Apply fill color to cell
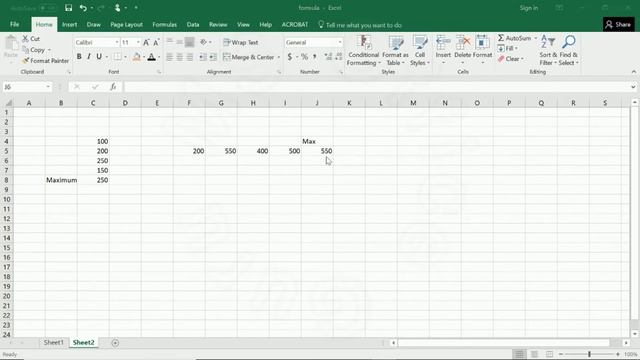640x360 pixels. point(136,57)
